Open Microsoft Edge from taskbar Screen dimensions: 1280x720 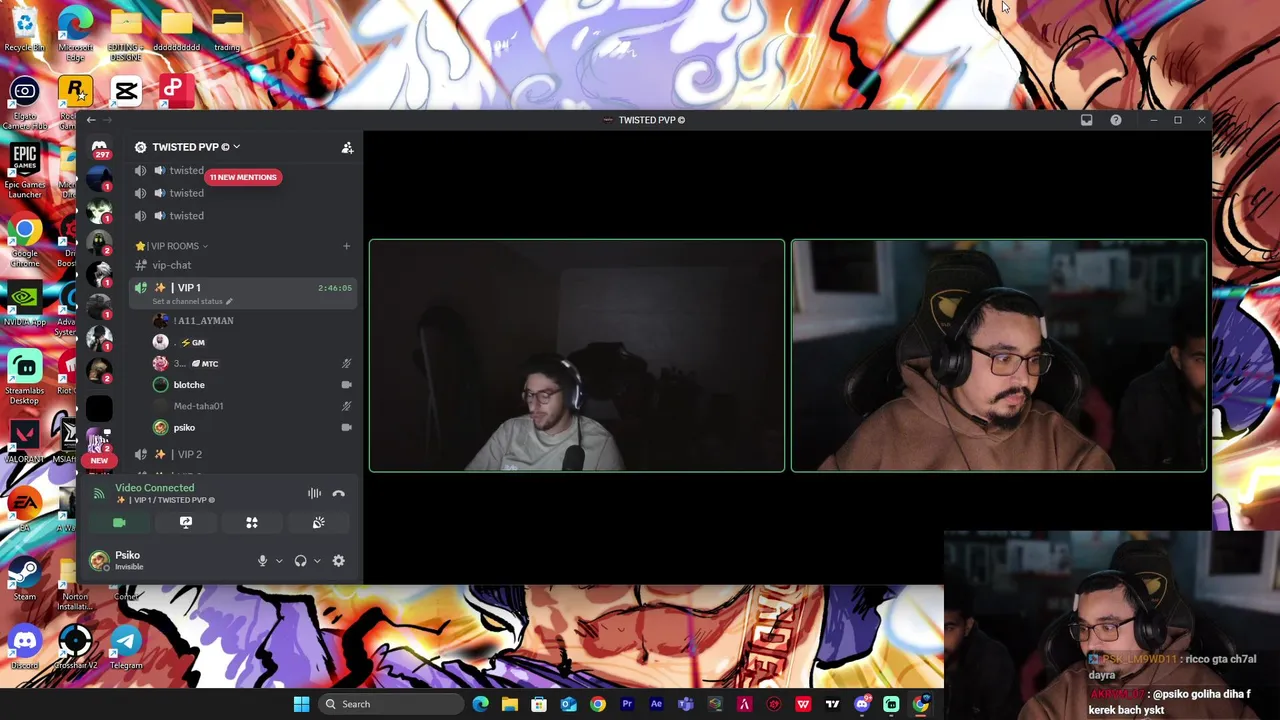481,704
